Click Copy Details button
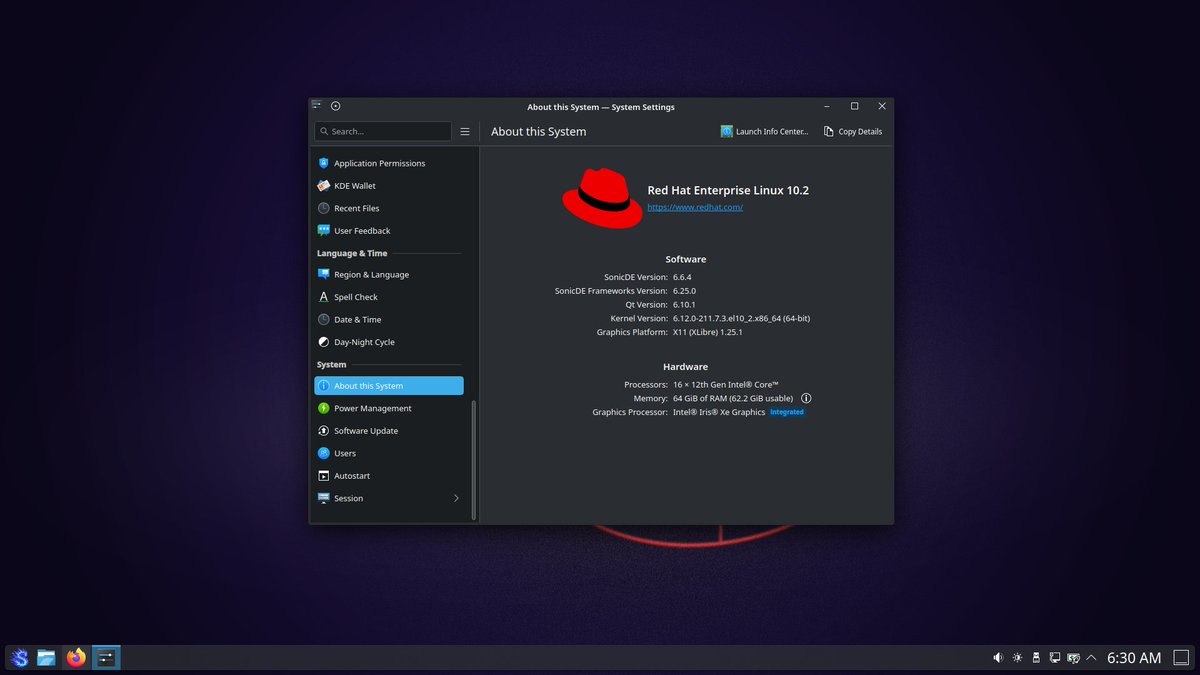The width and height of the screenshot is (1200, 675). point(853,131)
